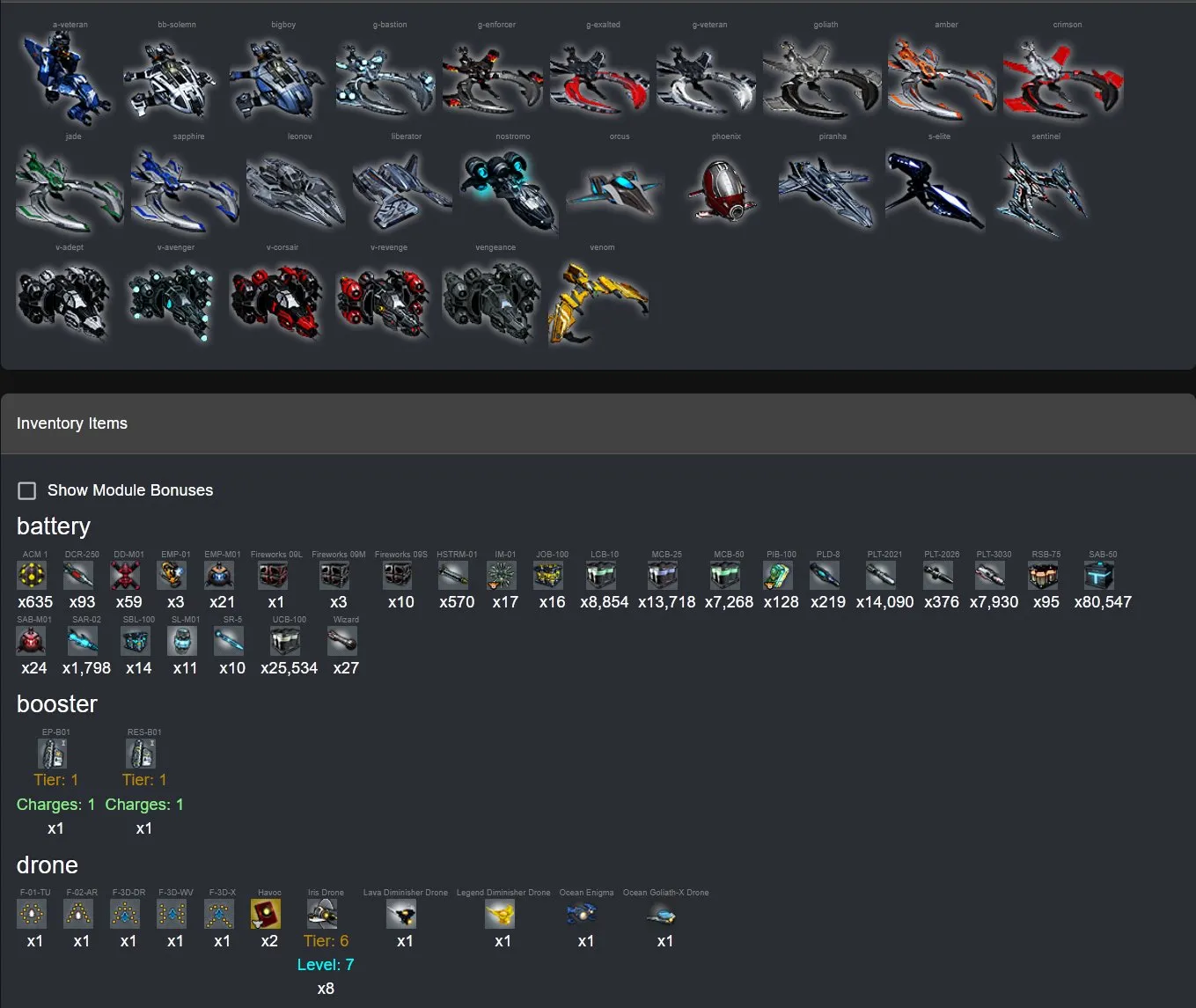Select the JOB-100 ammo icon
This screenshot has width=1196, height=1008.
549,576
